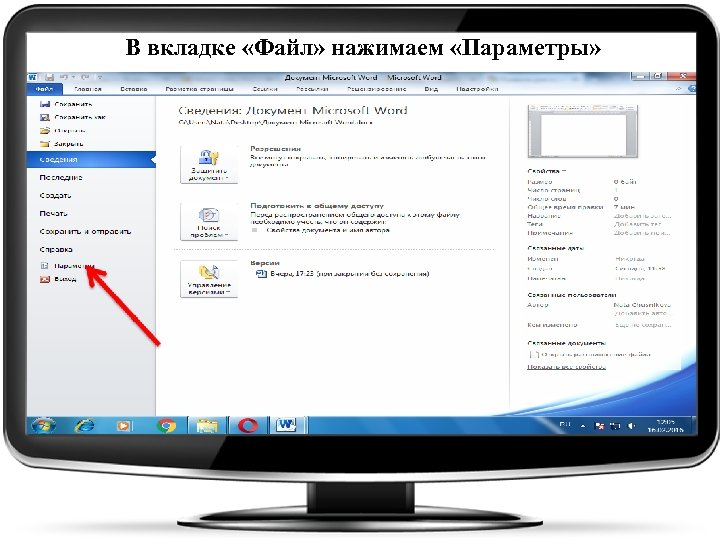Click the Название property value field

click(642, 215)
